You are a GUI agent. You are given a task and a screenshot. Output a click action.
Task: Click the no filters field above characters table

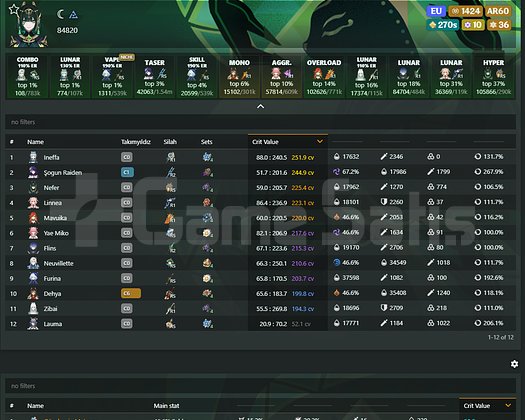(260, 122)
